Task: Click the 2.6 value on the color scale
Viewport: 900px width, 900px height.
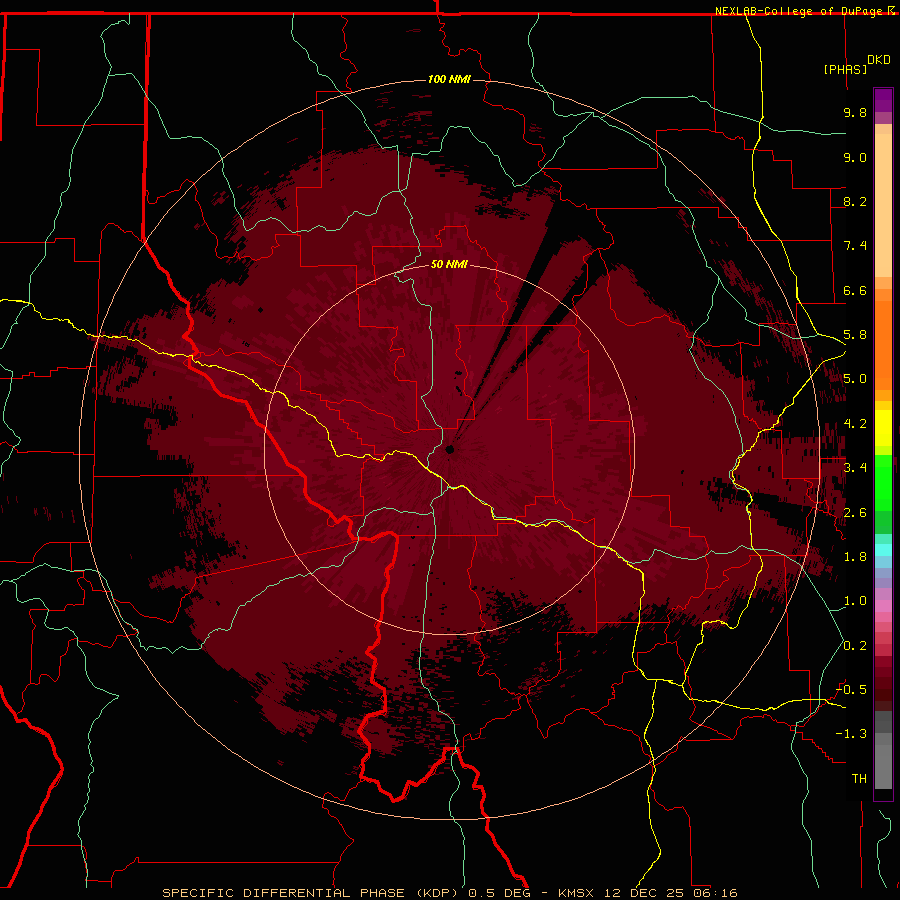Action: (855, 513)
